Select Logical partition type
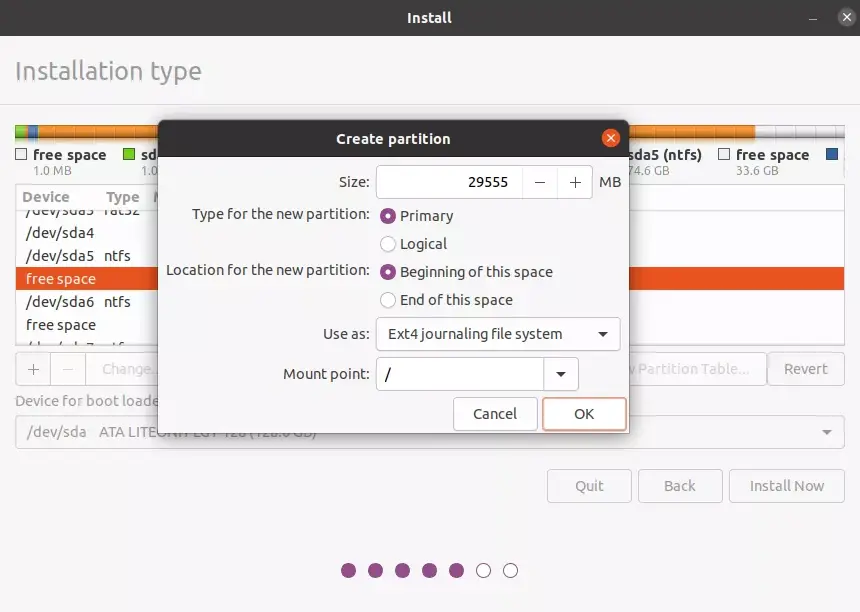Image resolution: width=860 pixels, height=612 pixels. 388,244
